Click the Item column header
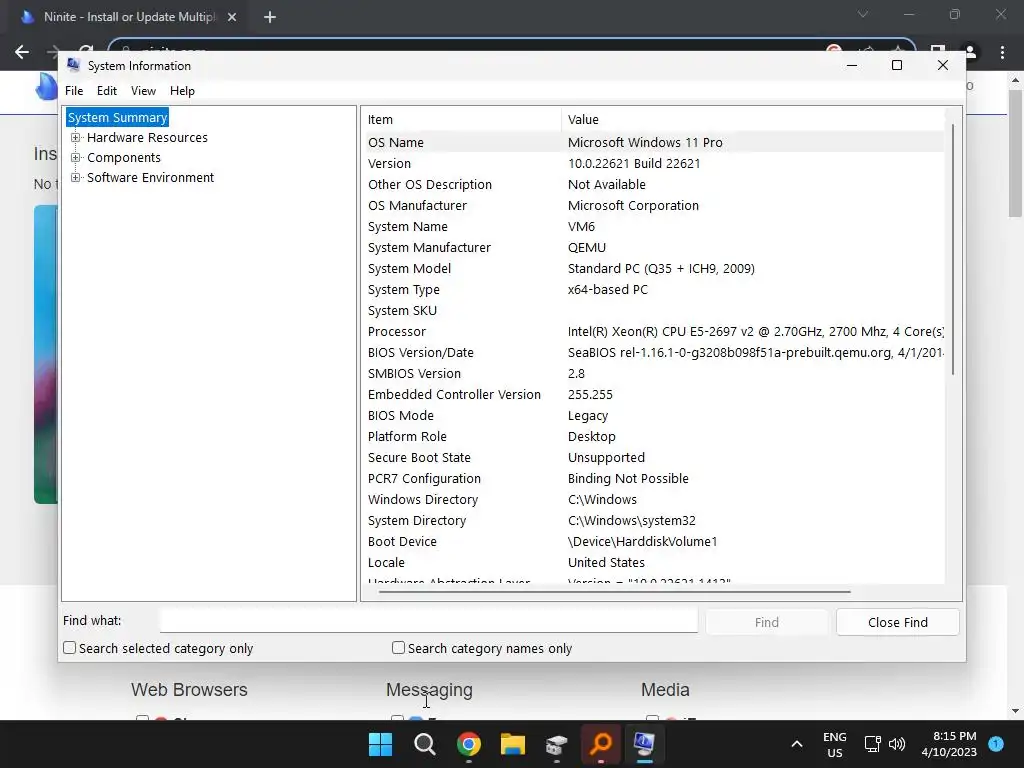 coord(462,120)
